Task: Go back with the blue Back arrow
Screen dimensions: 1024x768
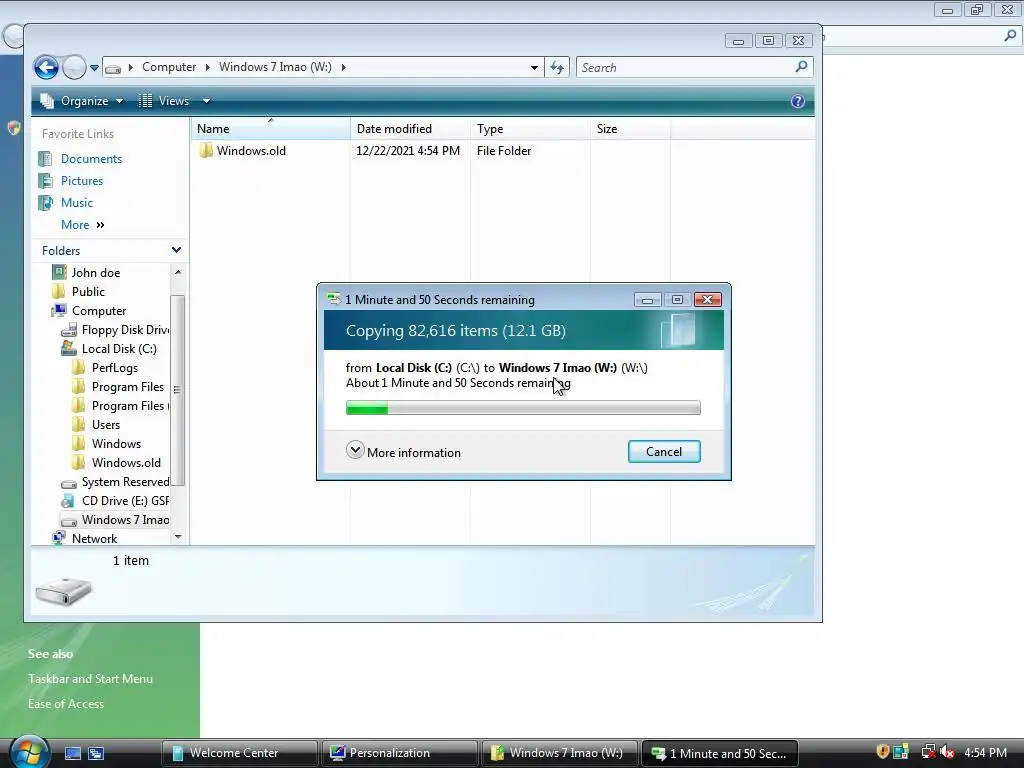Action: pos(46,67)
